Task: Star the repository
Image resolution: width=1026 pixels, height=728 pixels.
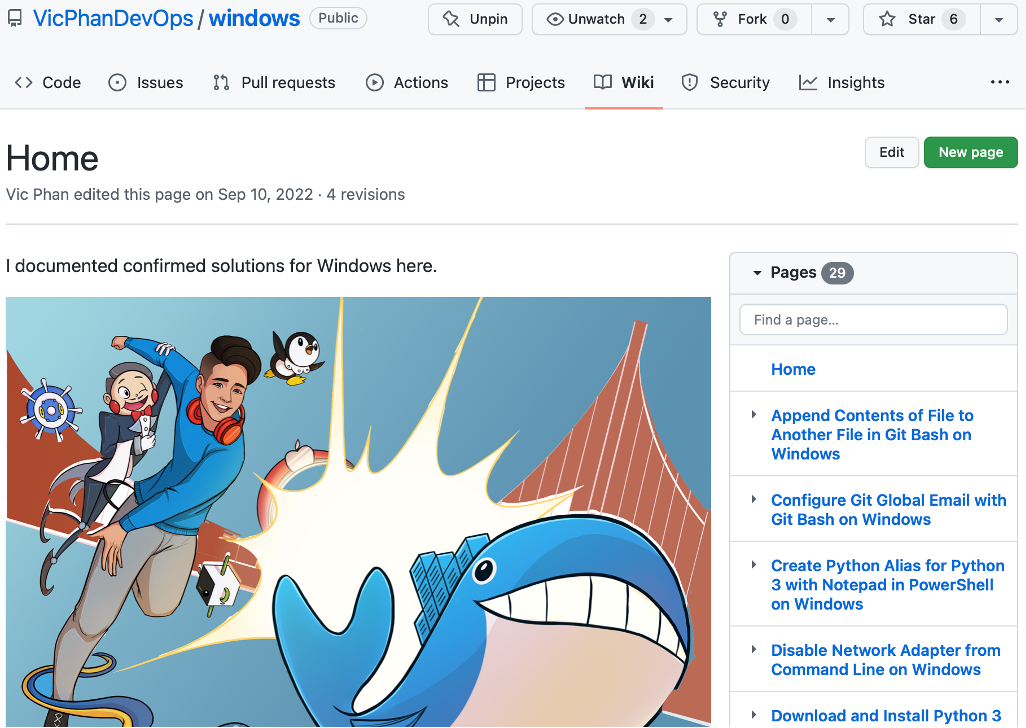Action: 922,19
